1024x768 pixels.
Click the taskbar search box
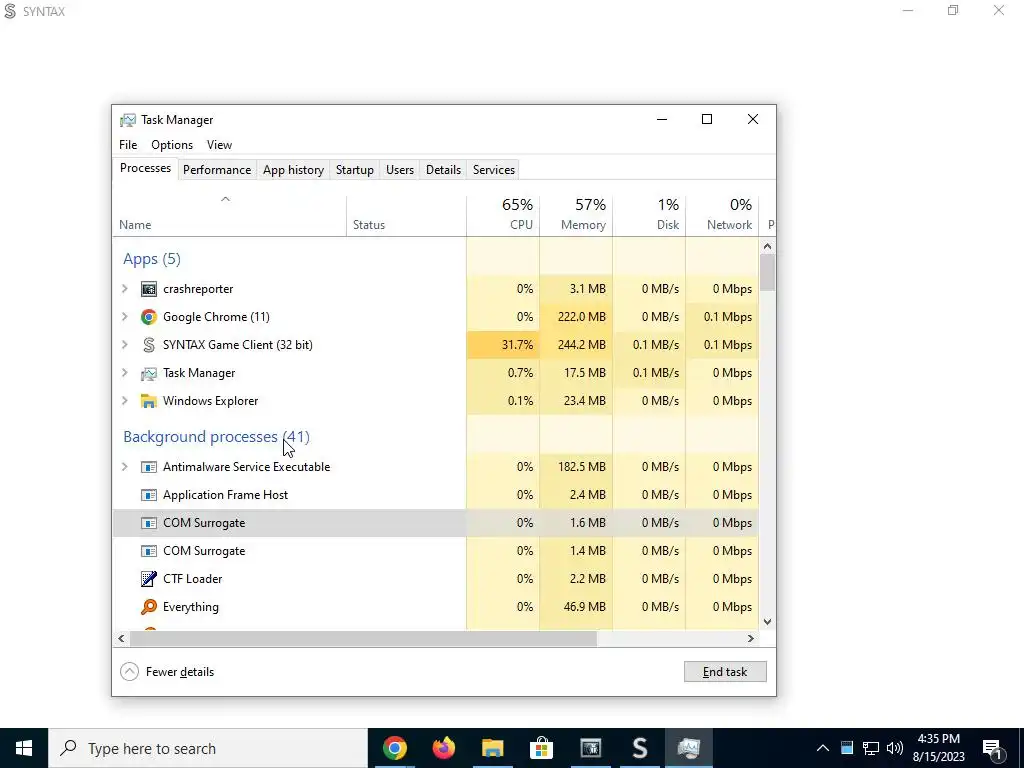click(x=208, y=748)
